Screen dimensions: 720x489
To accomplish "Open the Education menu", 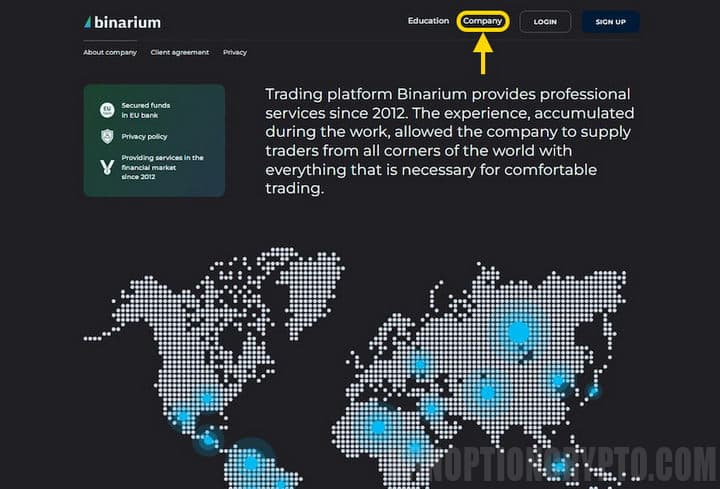I will 428,21.
